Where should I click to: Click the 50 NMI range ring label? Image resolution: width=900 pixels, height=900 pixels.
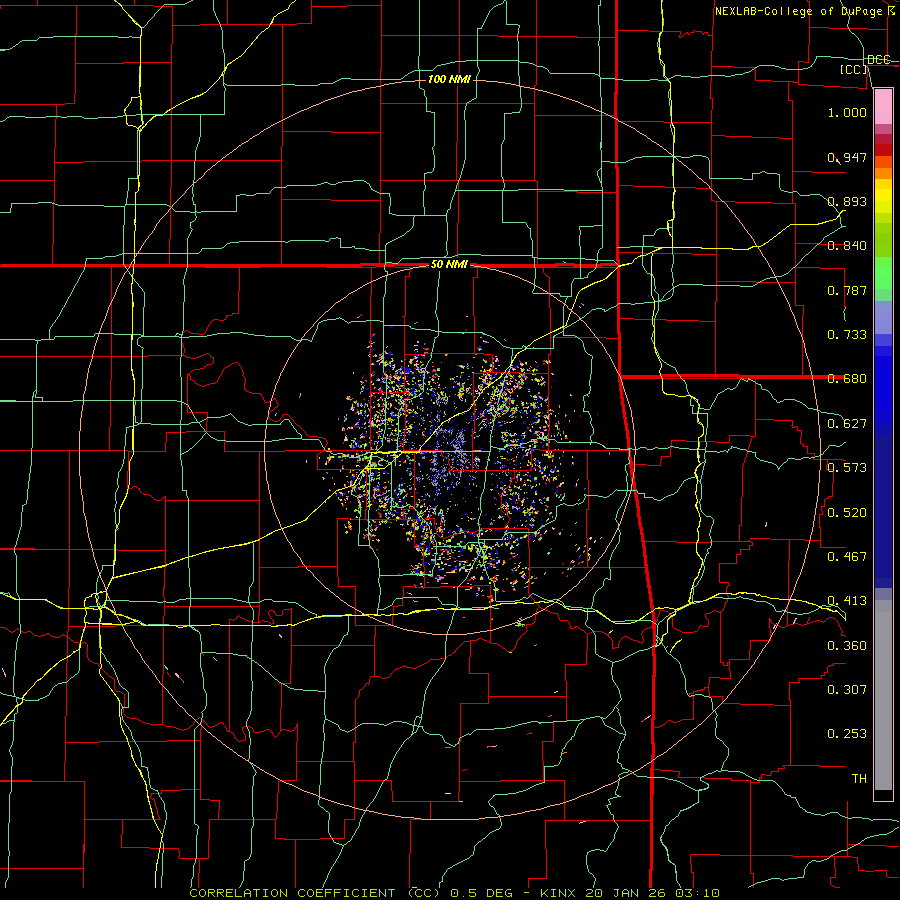click(x=449, y=265)
